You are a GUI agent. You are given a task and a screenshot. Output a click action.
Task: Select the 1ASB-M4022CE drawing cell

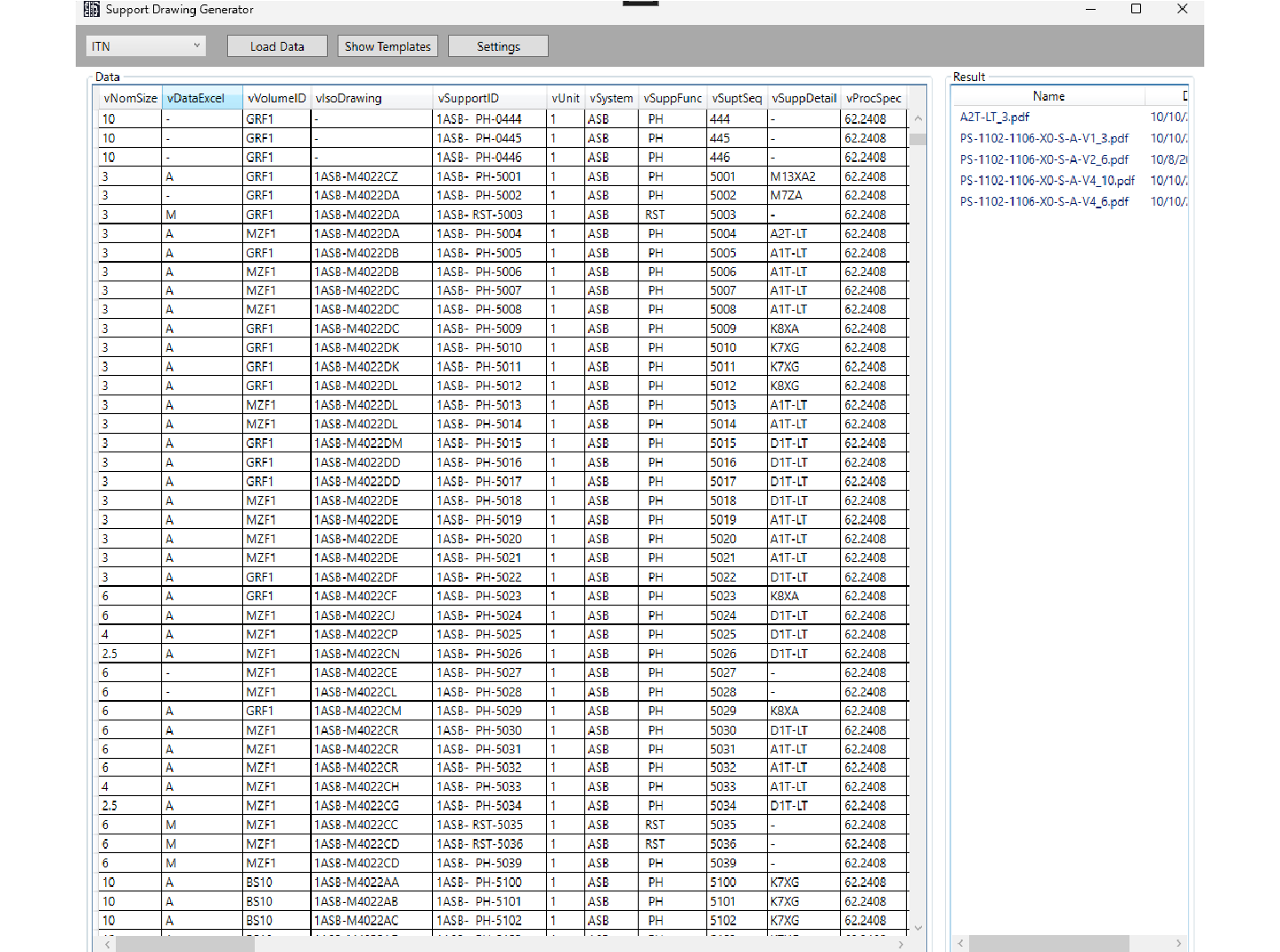pyautogui.click(x=372, y=672)
